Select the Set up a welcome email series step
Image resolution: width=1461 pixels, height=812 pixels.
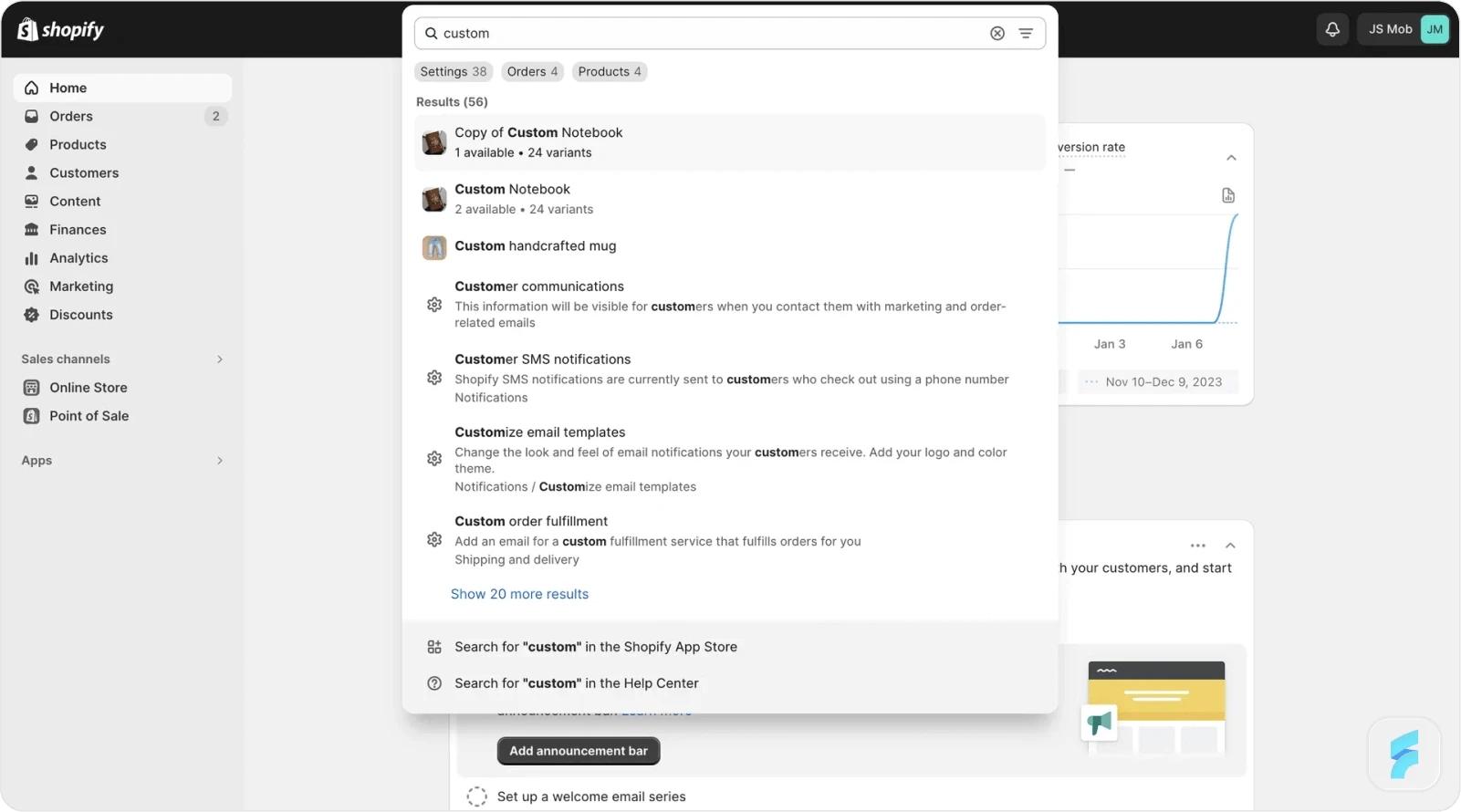(591, 796)
